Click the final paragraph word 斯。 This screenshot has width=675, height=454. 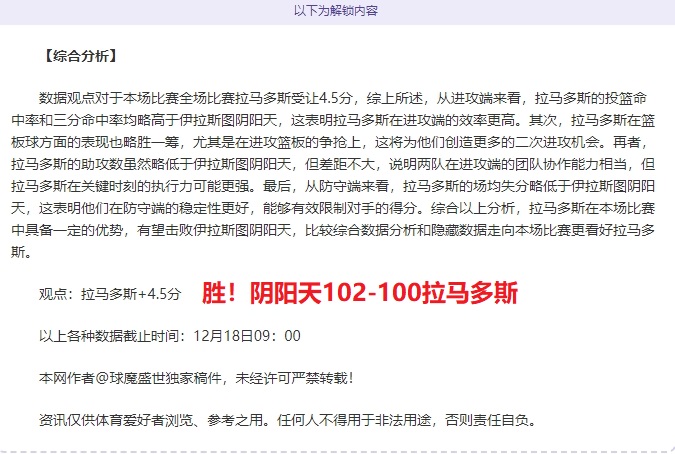point(22,252)
